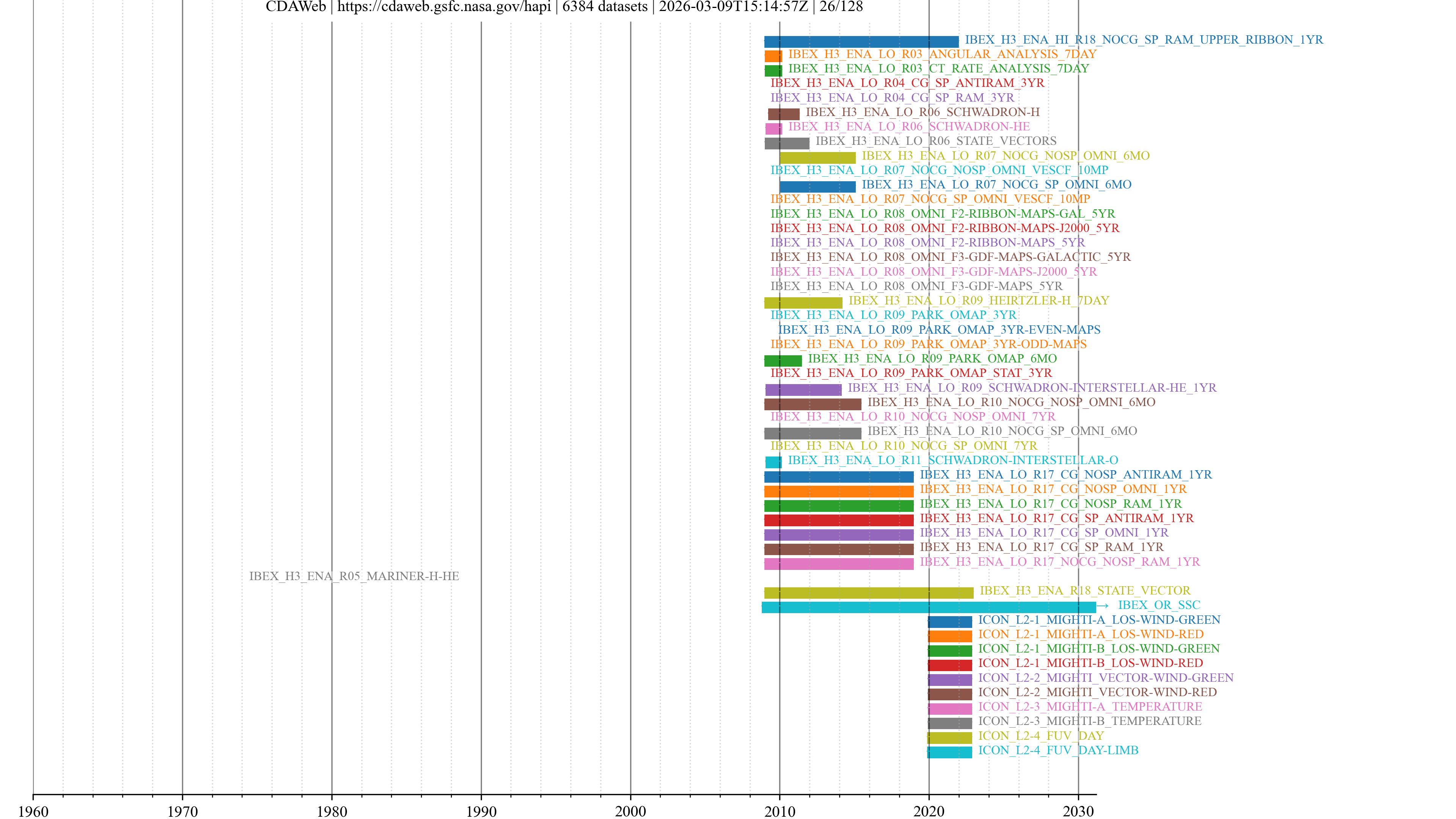1456x819 pixels.
Task: Click the 2030 x-axis tick label
Action: coord(1078,812)
